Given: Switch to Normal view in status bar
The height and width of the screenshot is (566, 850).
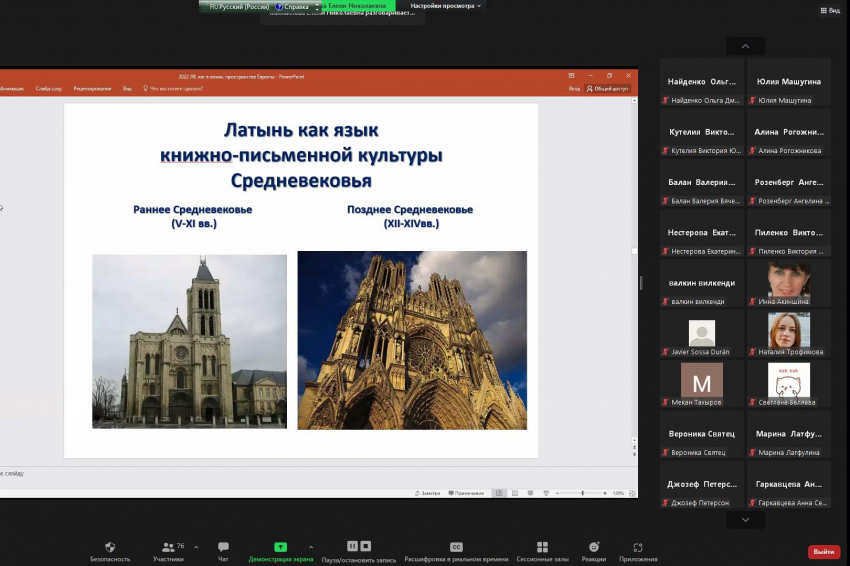Looking at the screenshot, I should click(499, 493).
